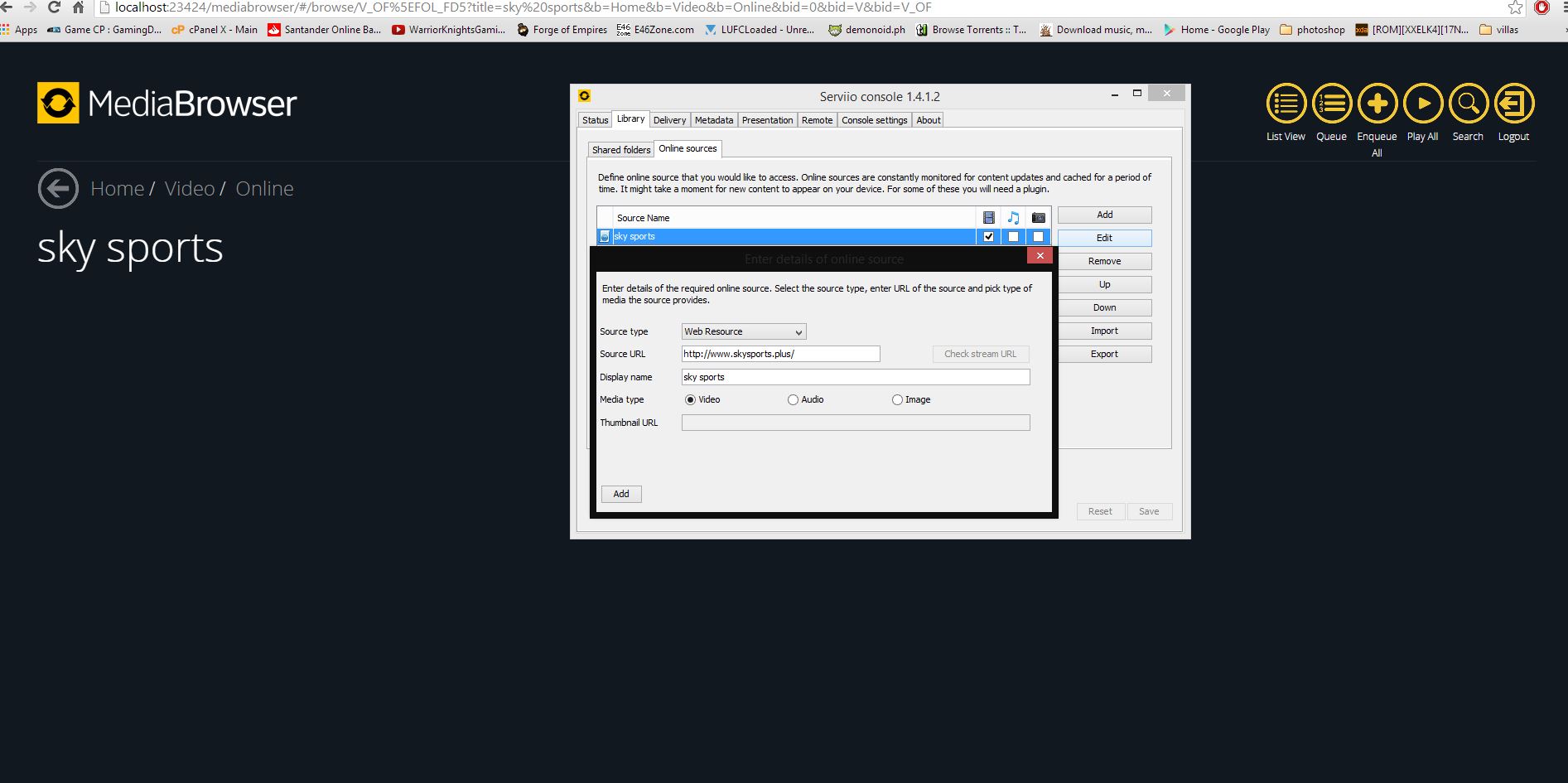The width and height of the screenshot is (1568, 783).
Task: Close the online source details dialog
Action: click(x=1040, y=255)
